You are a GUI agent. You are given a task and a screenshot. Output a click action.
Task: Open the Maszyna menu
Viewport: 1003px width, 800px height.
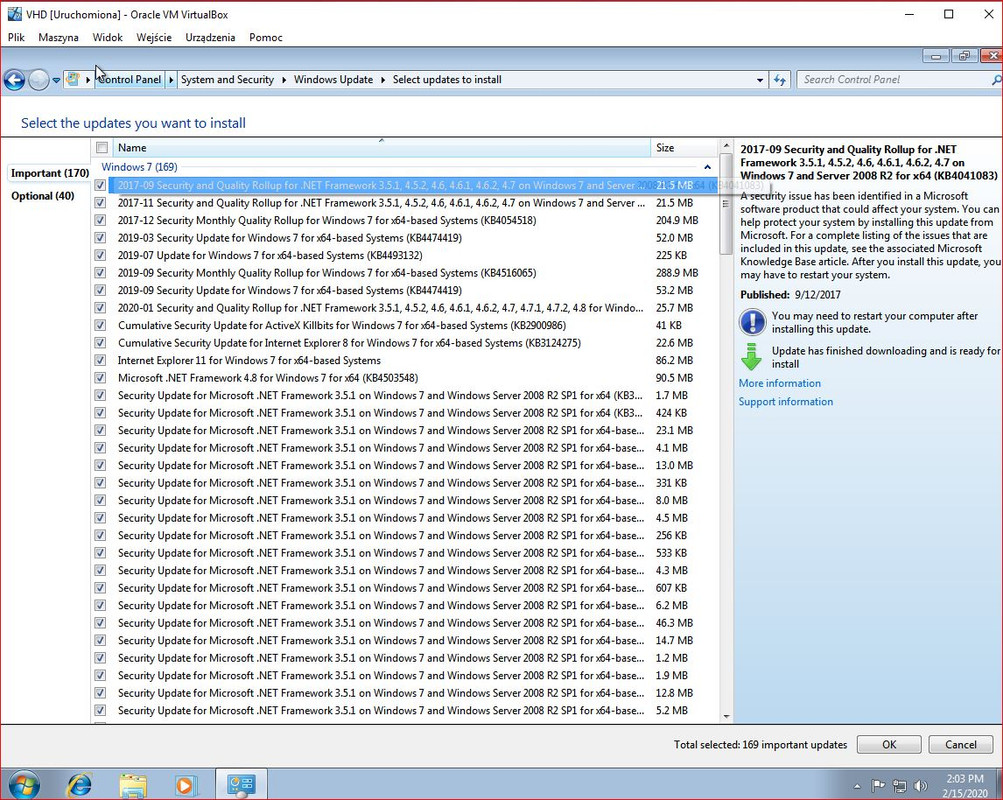58,37
